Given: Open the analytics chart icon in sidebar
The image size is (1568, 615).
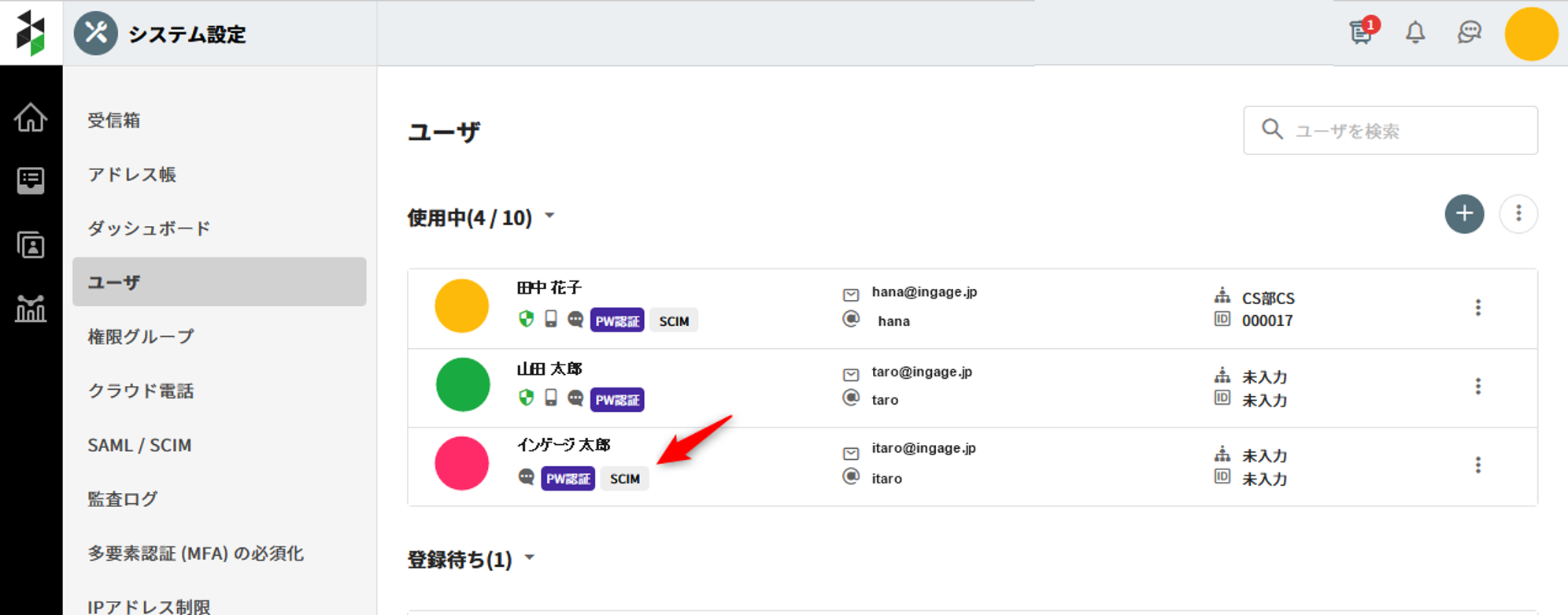Looking at the screenshot, I should click(31, 309).
